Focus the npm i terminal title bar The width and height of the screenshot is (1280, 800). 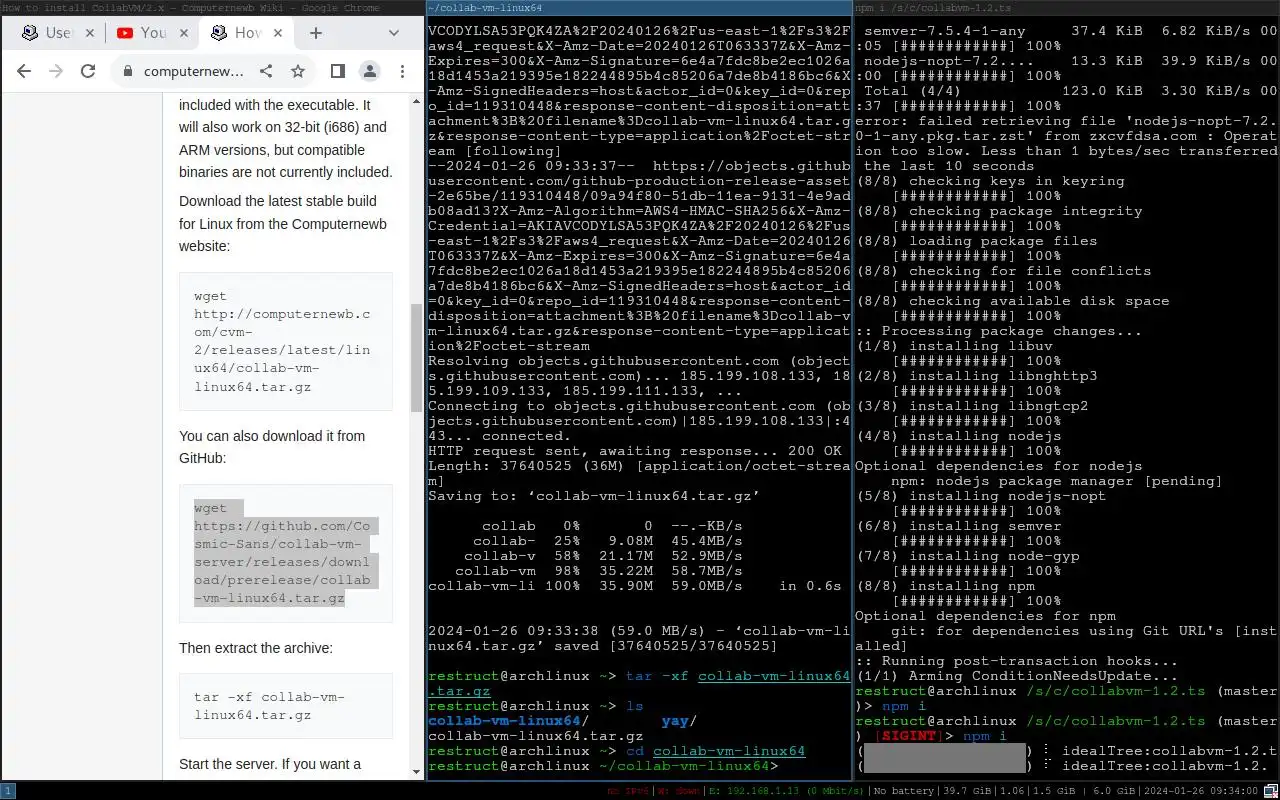click(x=1067, y=8)
